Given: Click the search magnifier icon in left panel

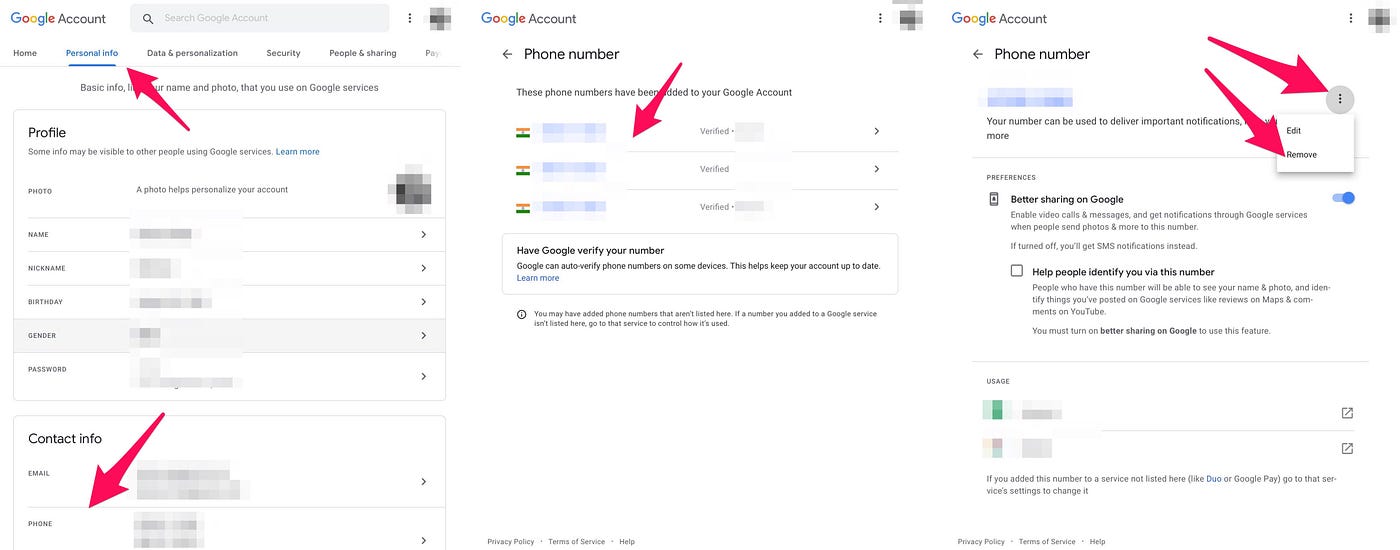Looking at the screenshot, I should 148,18.
